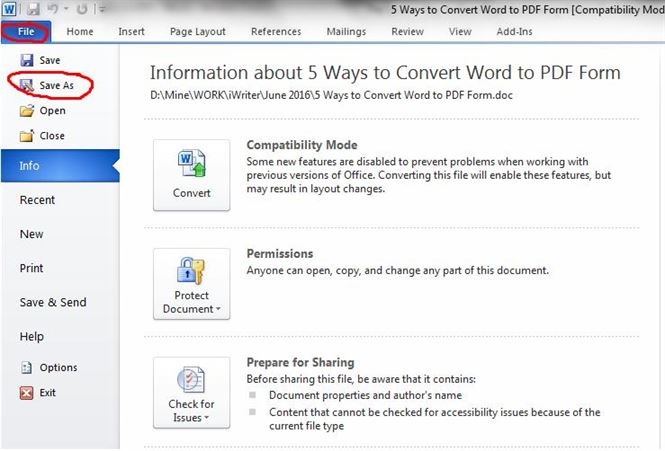Image resolution: width=665 pixels, height=451 pixels.
Task: Open the File tab
Action: pos(26,32)
